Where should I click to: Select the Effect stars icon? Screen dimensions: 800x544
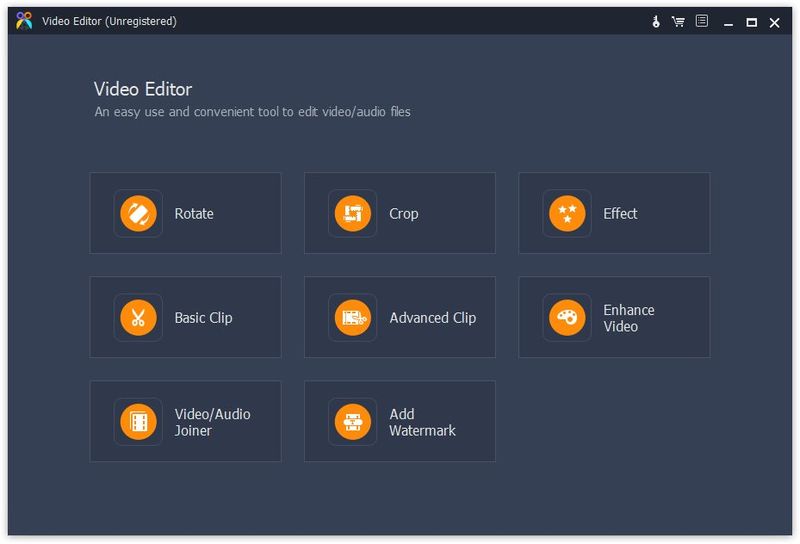(x=567, y=213)
